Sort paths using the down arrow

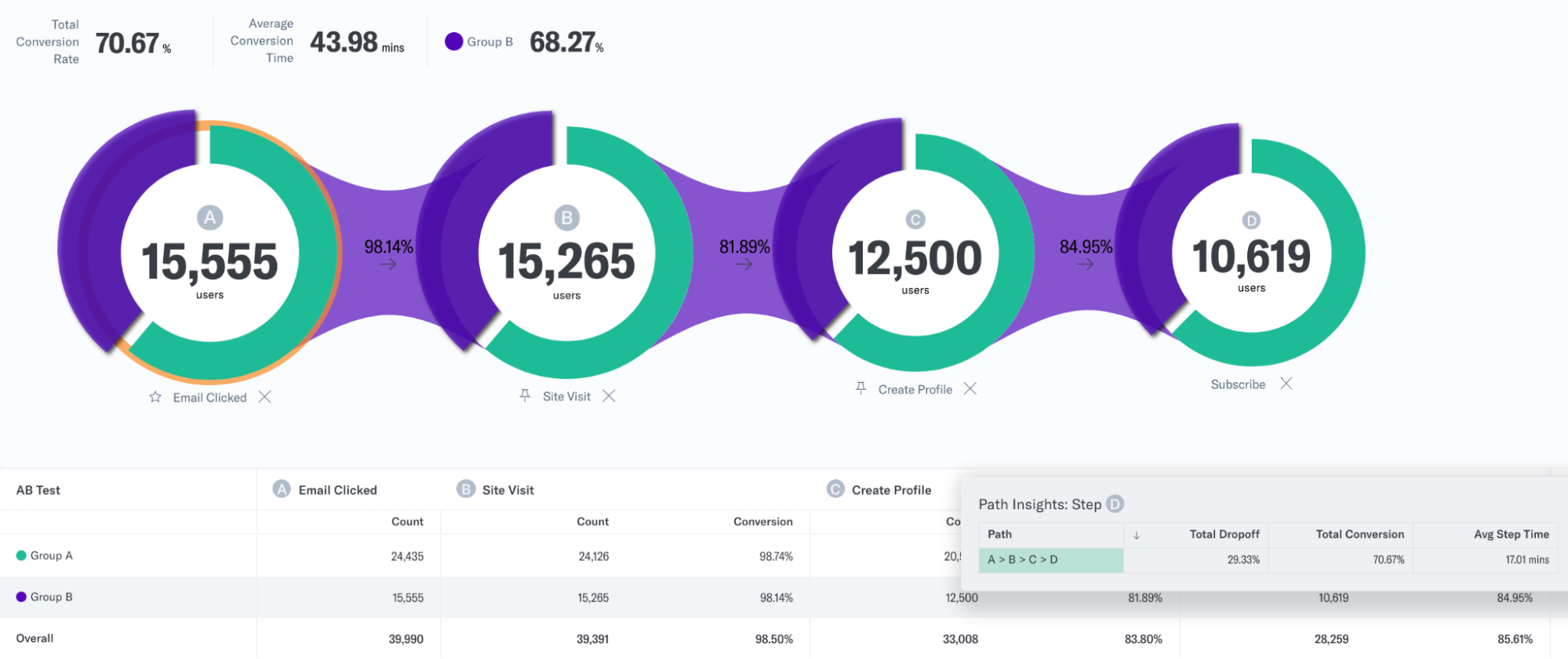click(1136, 535)
